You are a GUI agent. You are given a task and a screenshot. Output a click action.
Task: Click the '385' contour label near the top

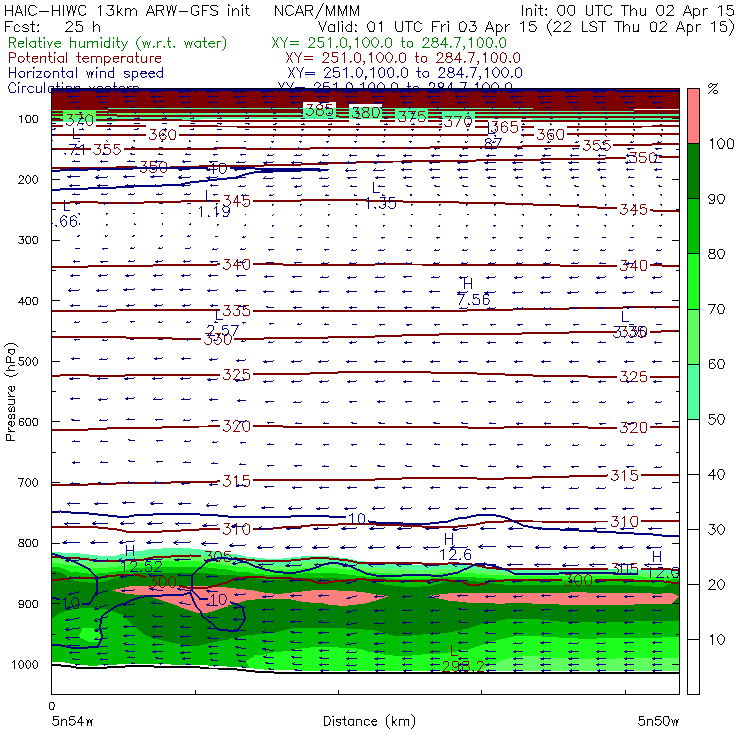tap(320, 110)
